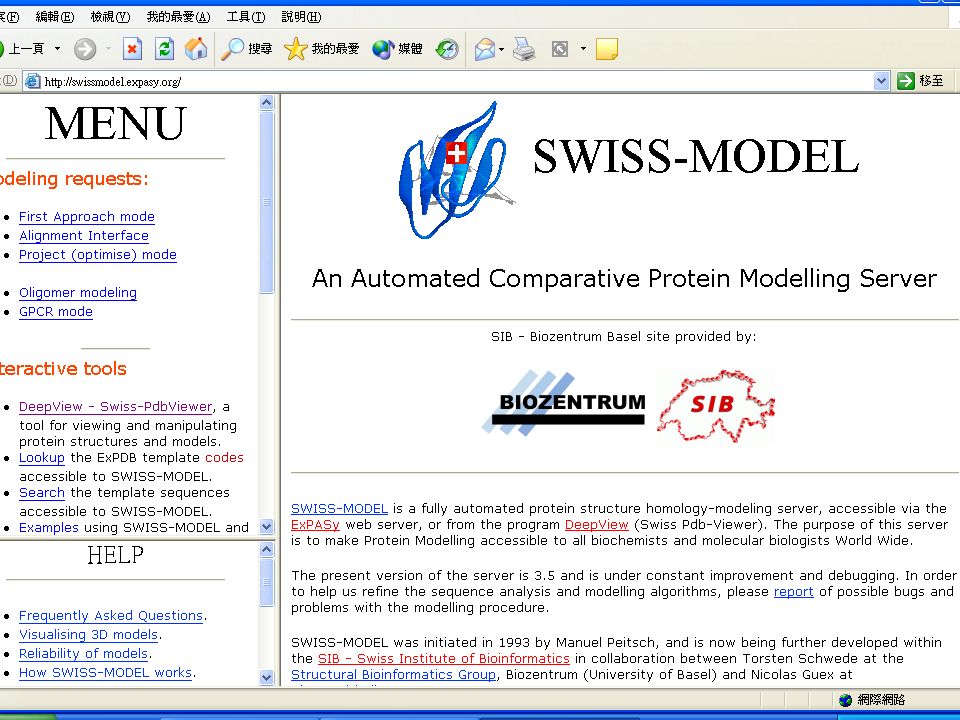Open Oligomer modeling link
Image resolution: width=960 pixels, height=720 pixels.
click(78, 293)
